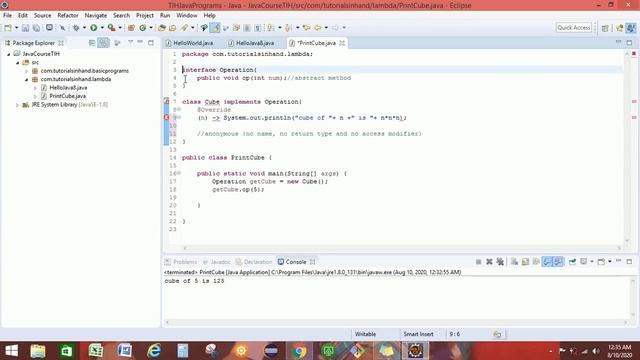Run the program with green Run button
This screenshot has width=640, height=360.
(94, 28)
